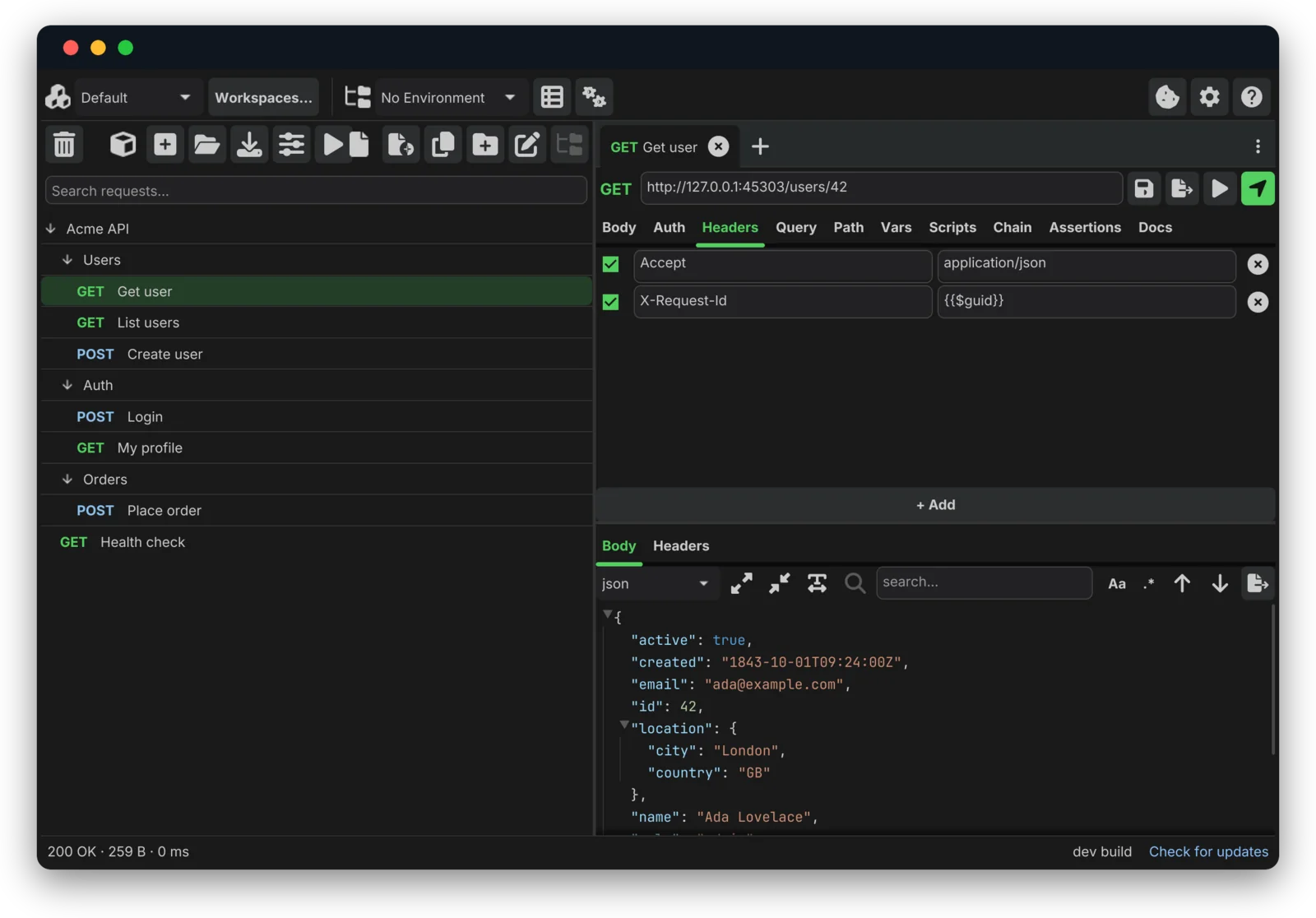Click the Search requests input field
The height and width of the screenshot is (918, 1316).
coord(316,191)
